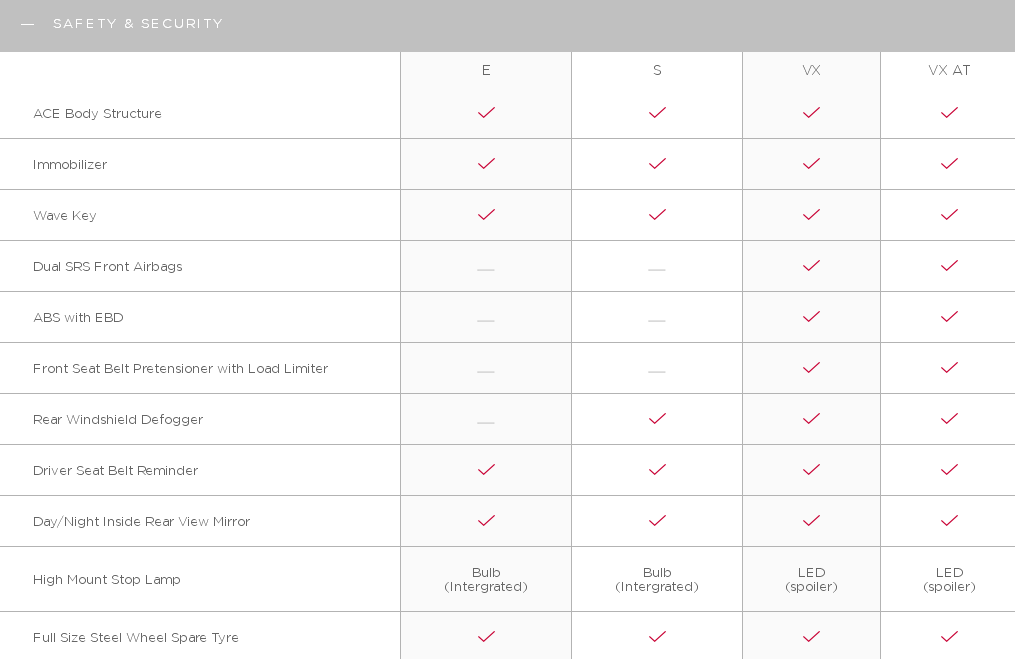Select the VX variant column header
The height and width of the screenshot is (659, 1015).
[811, 70]
